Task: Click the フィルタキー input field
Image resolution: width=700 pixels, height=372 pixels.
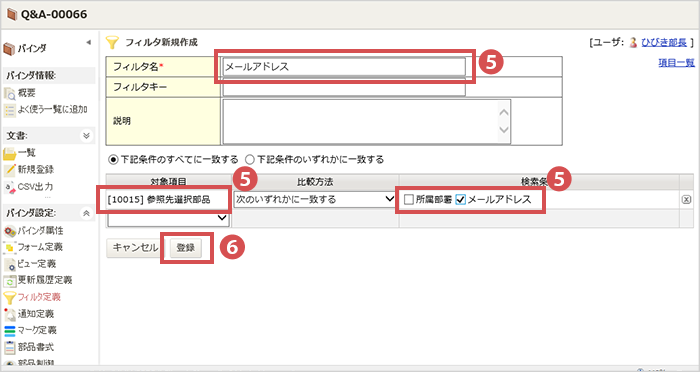Action: pos(344,87)
